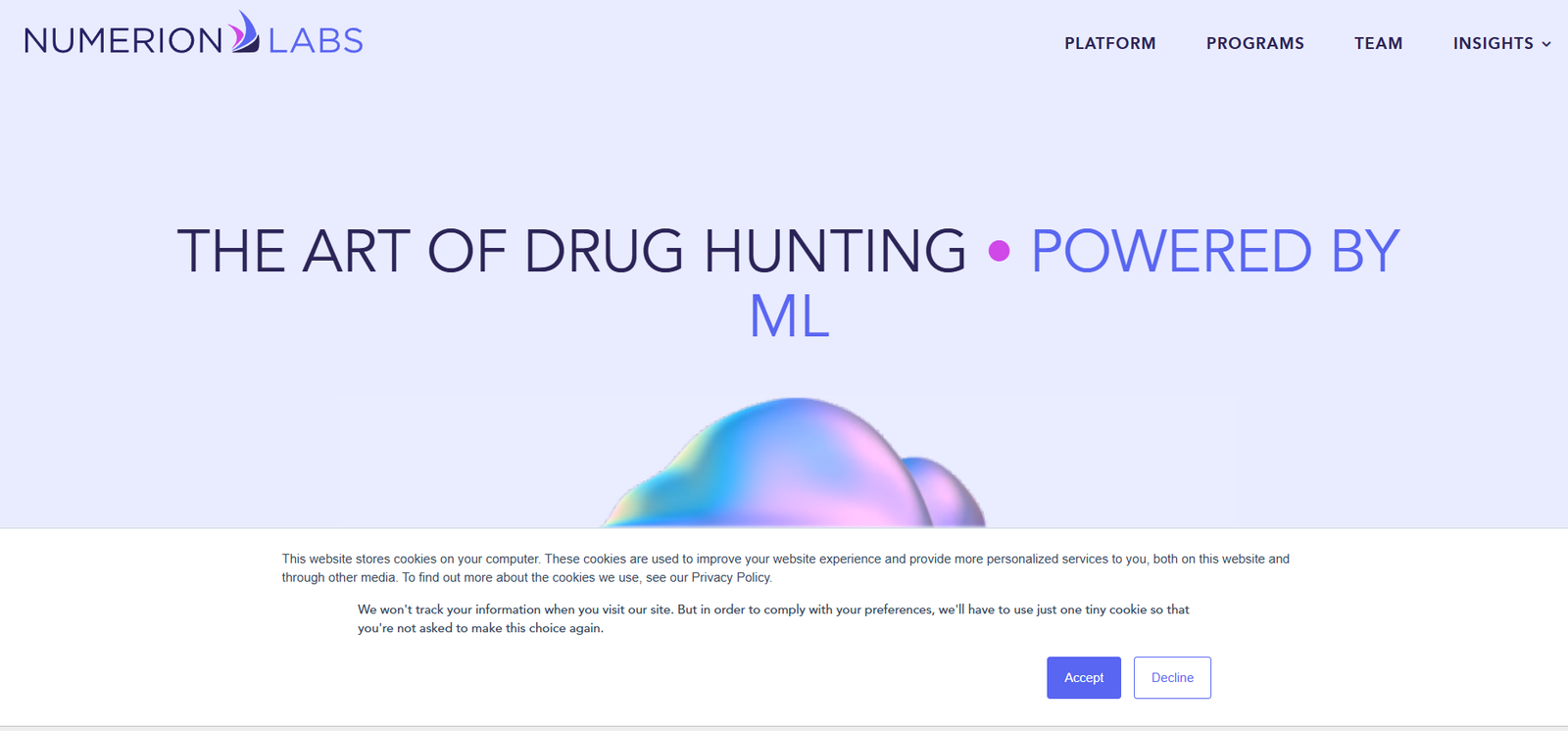Open the Privacy Policy in cookie notice
Viewport: 1568px width, 731px height.
pos(731,577)
